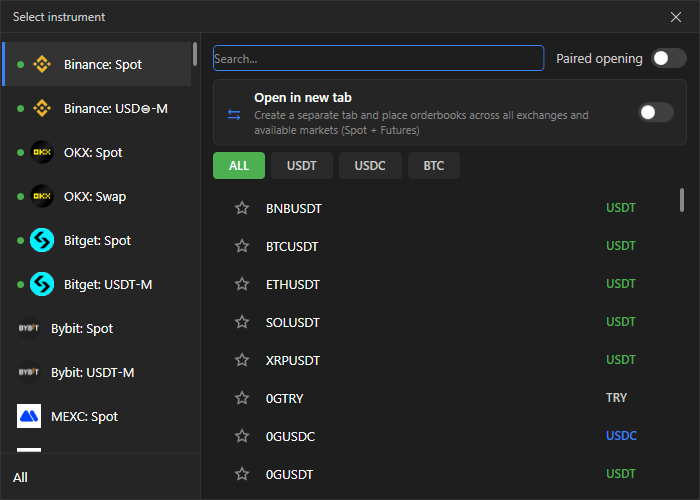Click the Bybit logo for Bybit: Spot
This screenshot has width=700, height=500.
(29, 328)
